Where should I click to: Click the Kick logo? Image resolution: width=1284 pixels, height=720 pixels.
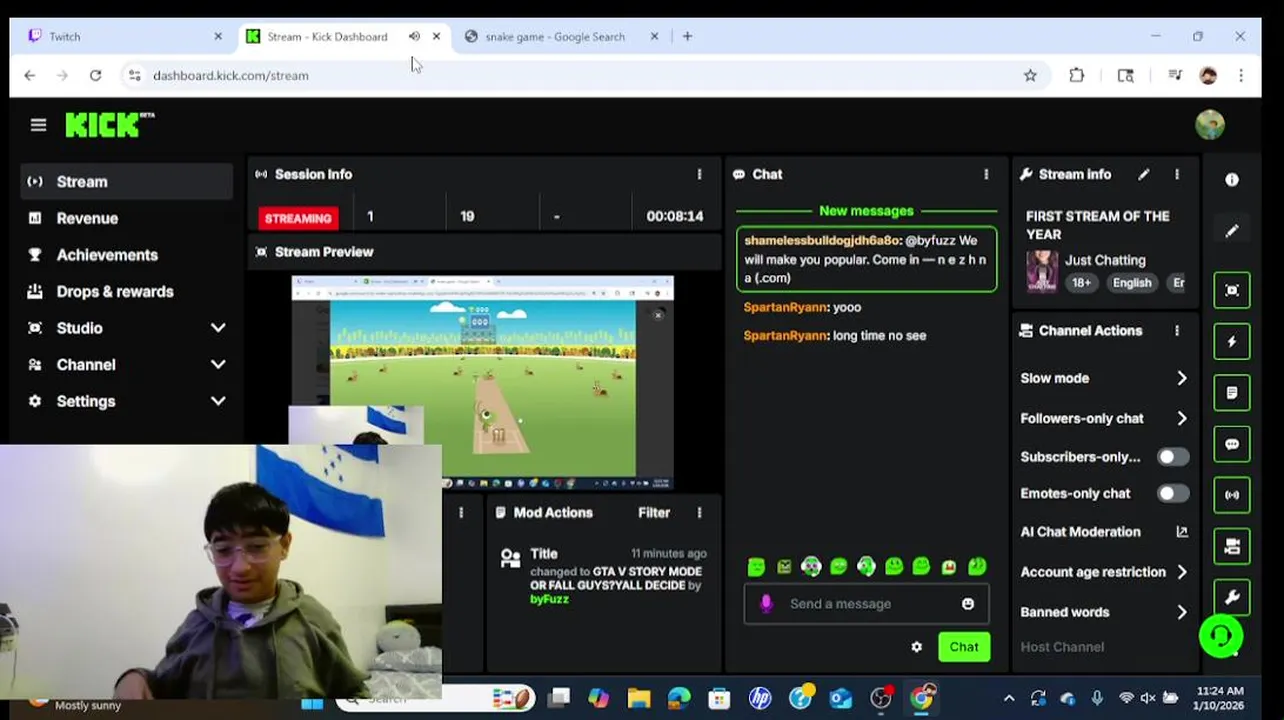click(x=110, y=125)
